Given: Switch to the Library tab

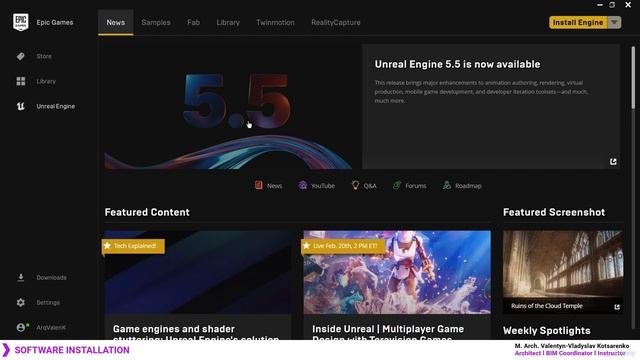Looking at the screenshot, I should point(228,22).
